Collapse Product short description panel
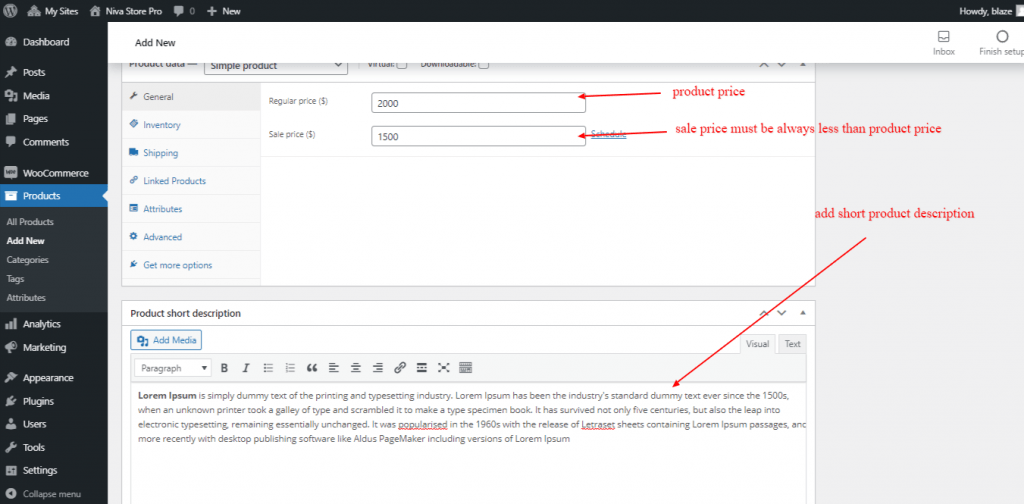This screenshot has height=504, width=1024. pos(803,313)
